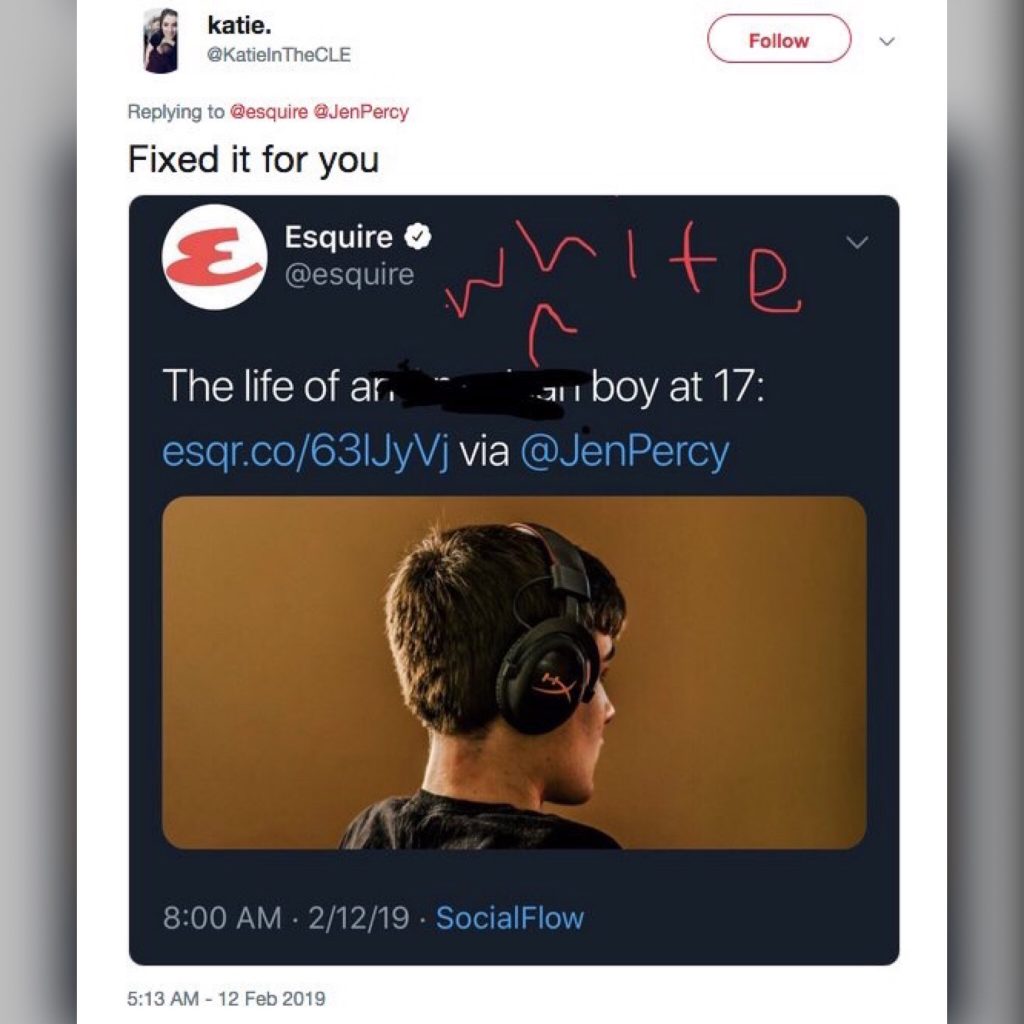Screen dimensions: 1024x1024
Task: Open the chevron menu on Esquire tweet
Action: (857, 242)
